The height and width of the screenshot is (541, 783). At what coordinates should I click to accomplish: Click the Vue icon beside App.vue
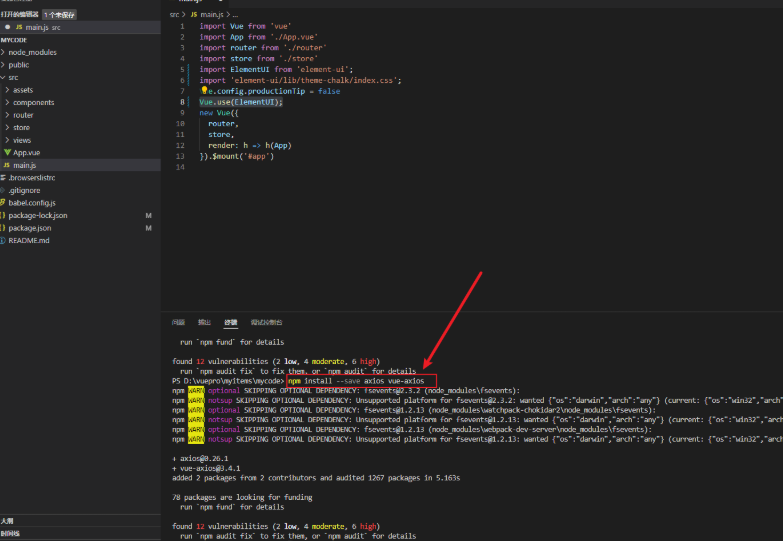7,152
